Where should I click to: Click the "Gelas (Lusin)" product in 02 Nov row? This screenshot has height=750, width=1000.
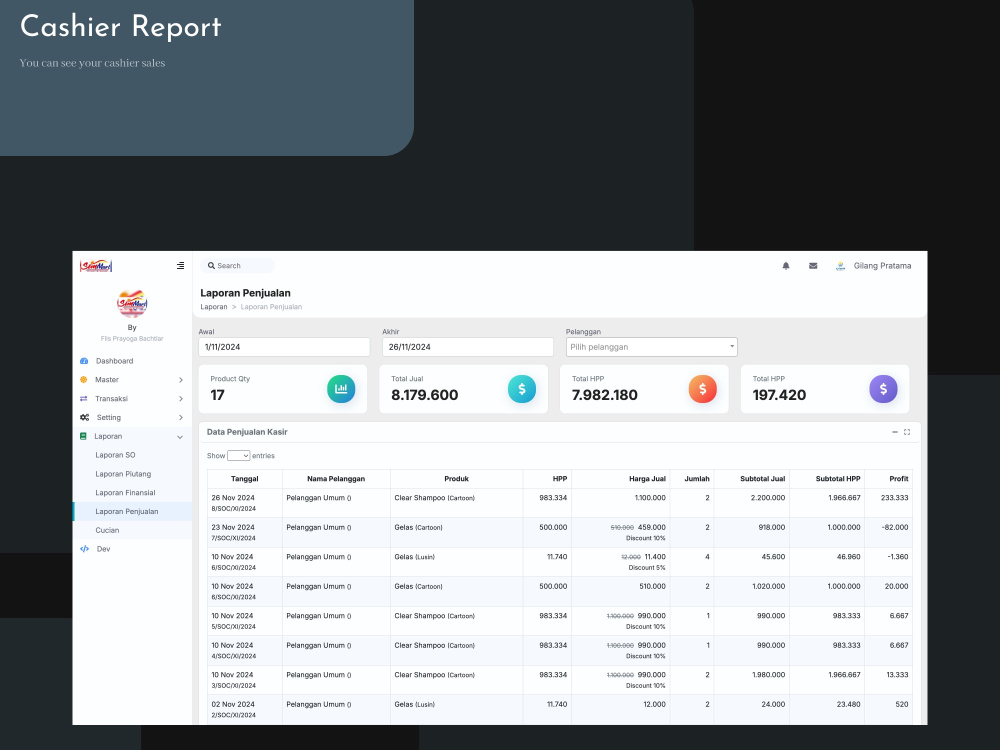click(415, 705)
